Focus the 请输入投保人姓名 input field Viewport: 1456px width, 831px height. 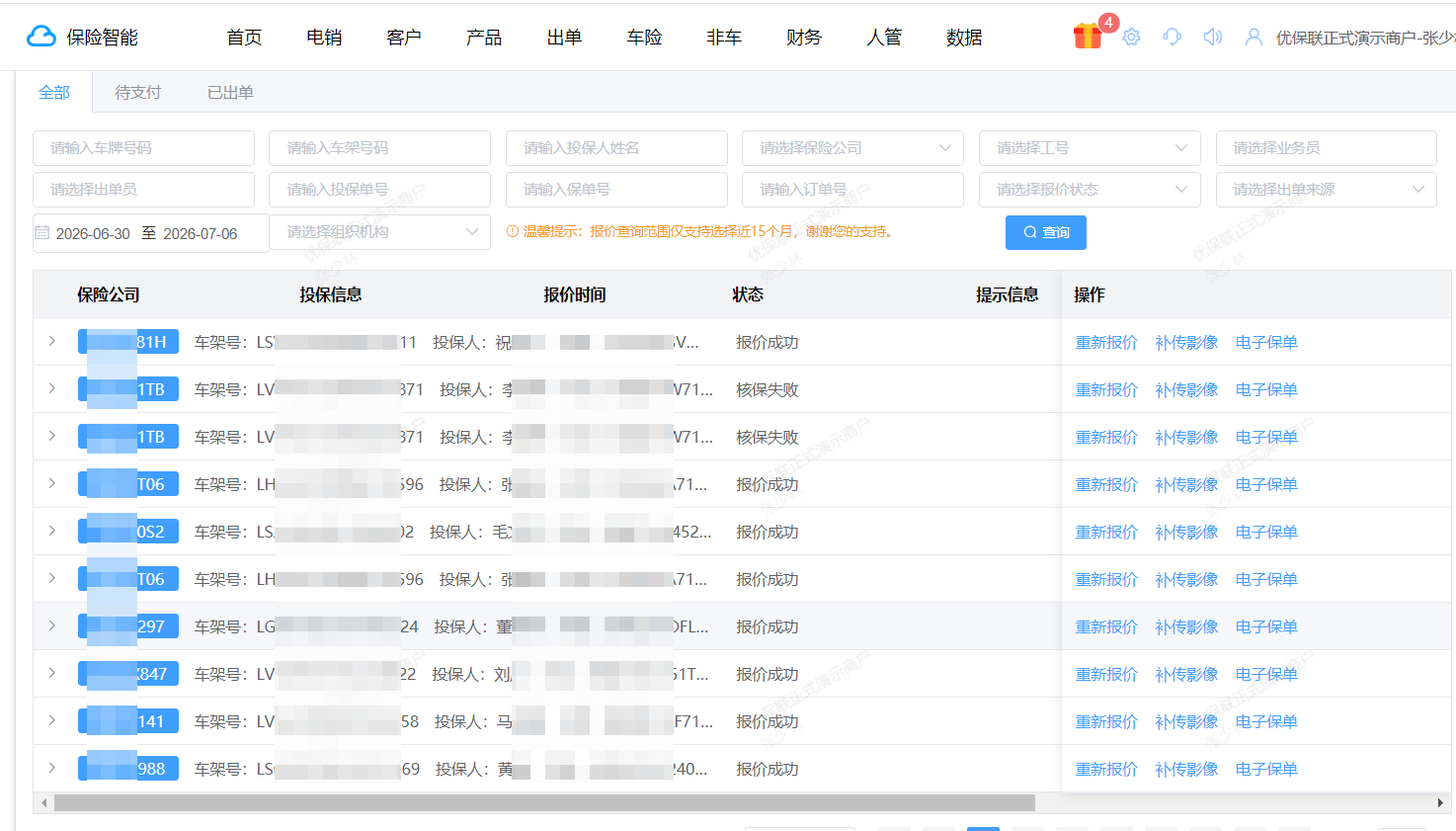click(x=616, y=148)
